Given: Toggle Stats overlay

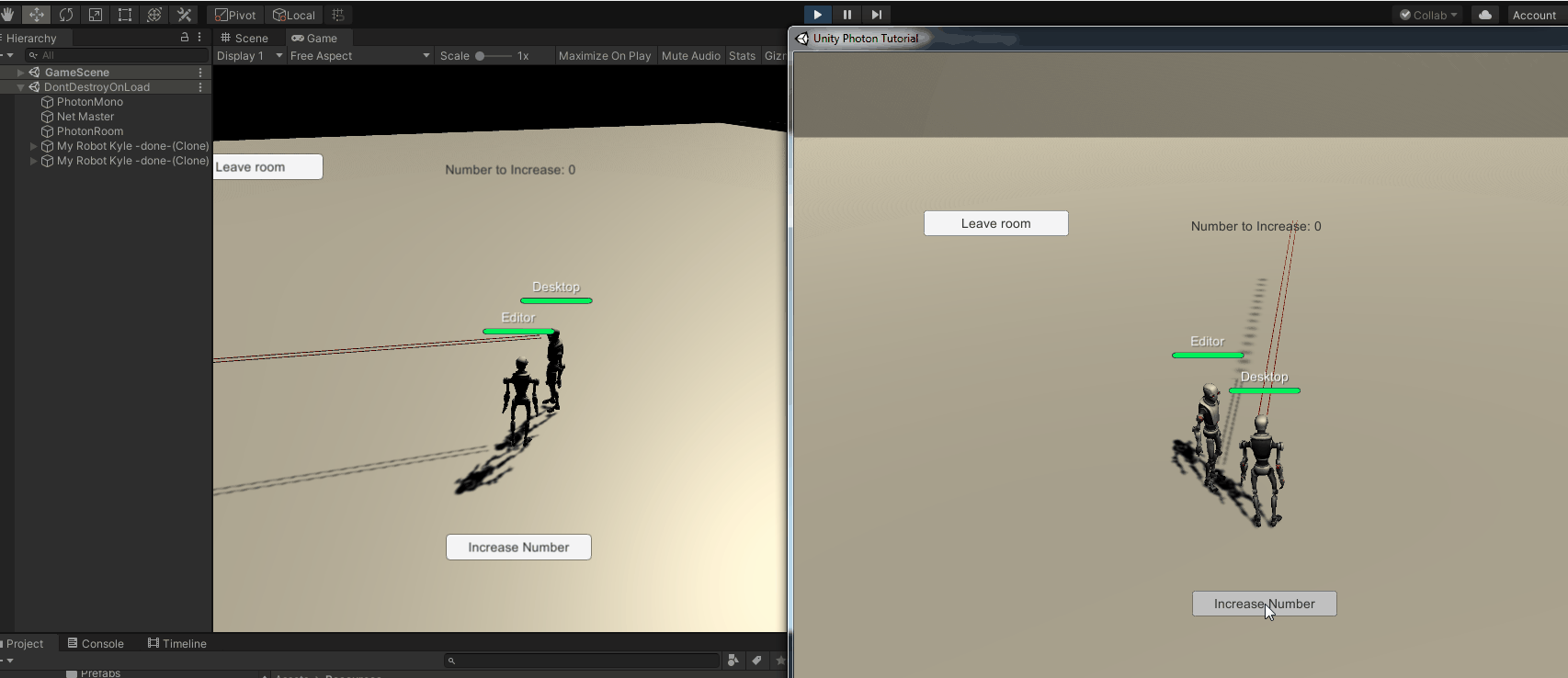Looking at the screenshot, I should coord(742,56).
